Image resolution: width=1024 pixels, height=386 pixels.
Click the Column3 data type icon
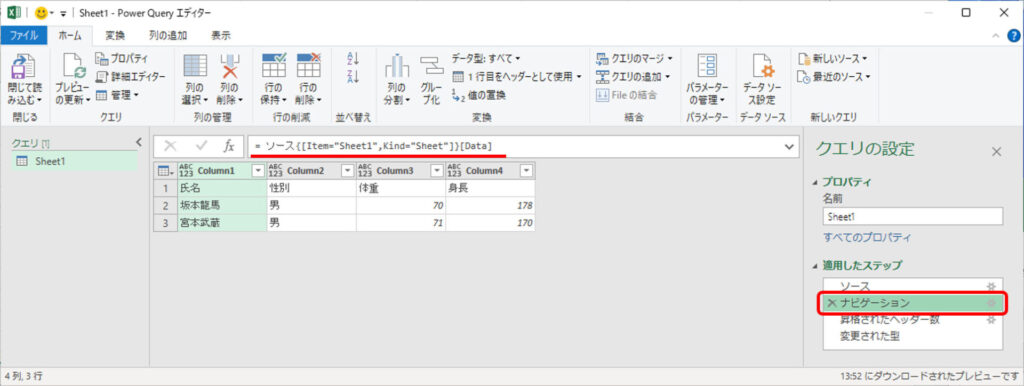pos(365,170)
